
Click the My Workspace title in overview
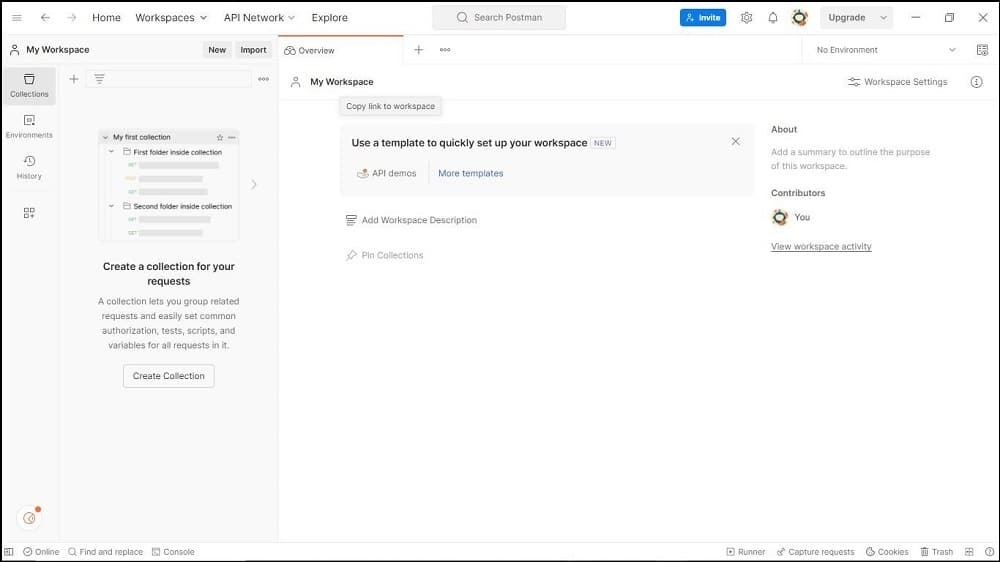pos(342,82)
